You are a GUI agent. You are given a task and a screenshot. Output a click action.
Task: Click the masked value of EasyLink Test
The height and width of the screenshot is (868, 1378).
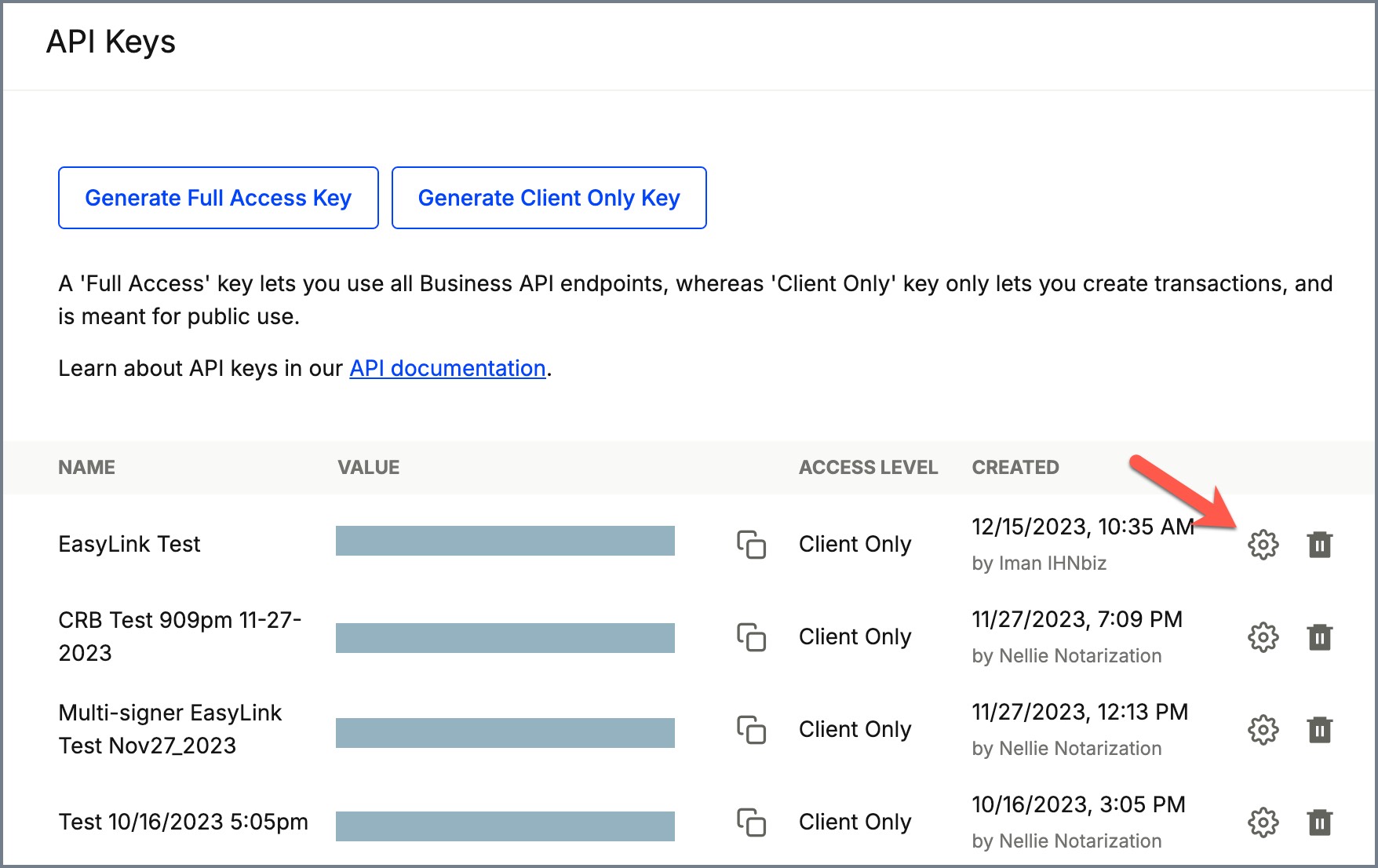505,541
